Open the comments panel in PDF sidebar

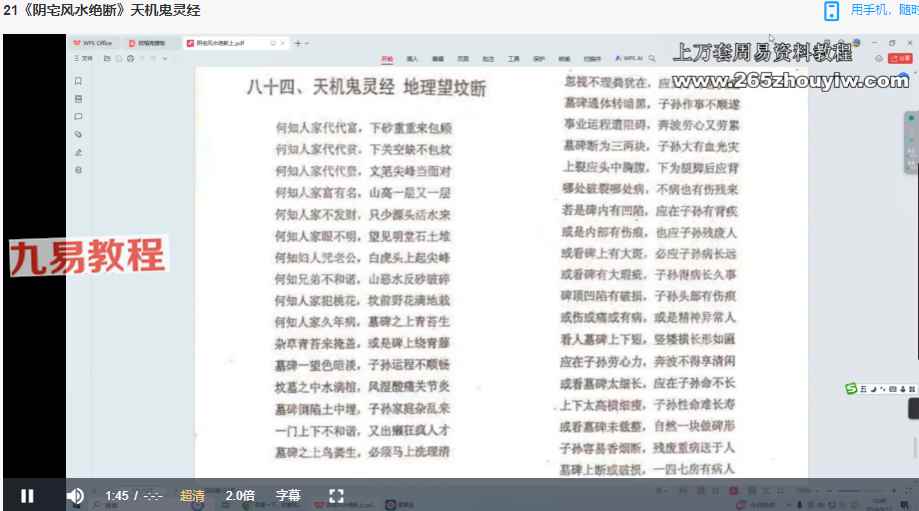(x=79, y=117)
